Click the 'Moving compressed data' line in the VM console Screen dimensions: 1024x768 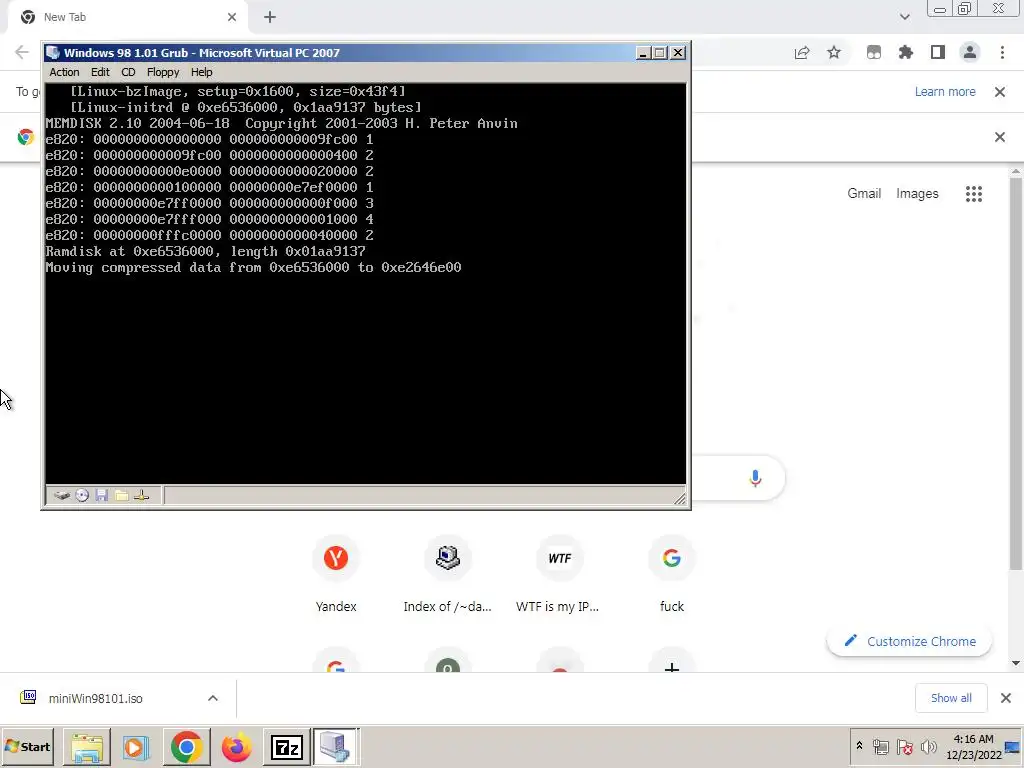[253, 267]
